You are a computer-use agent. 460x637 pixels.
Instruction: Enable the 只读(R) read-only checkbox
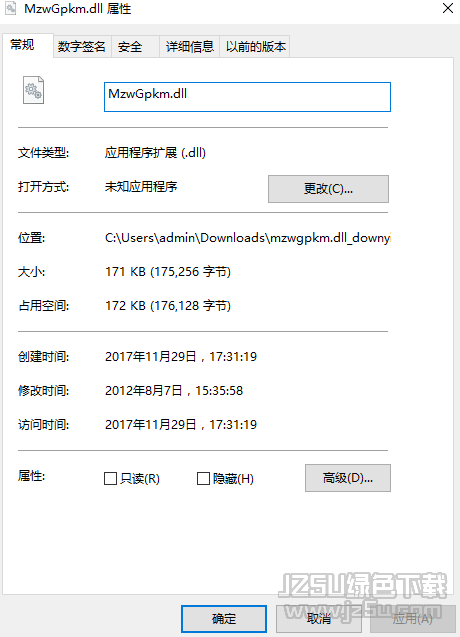(x=111, y=479)
